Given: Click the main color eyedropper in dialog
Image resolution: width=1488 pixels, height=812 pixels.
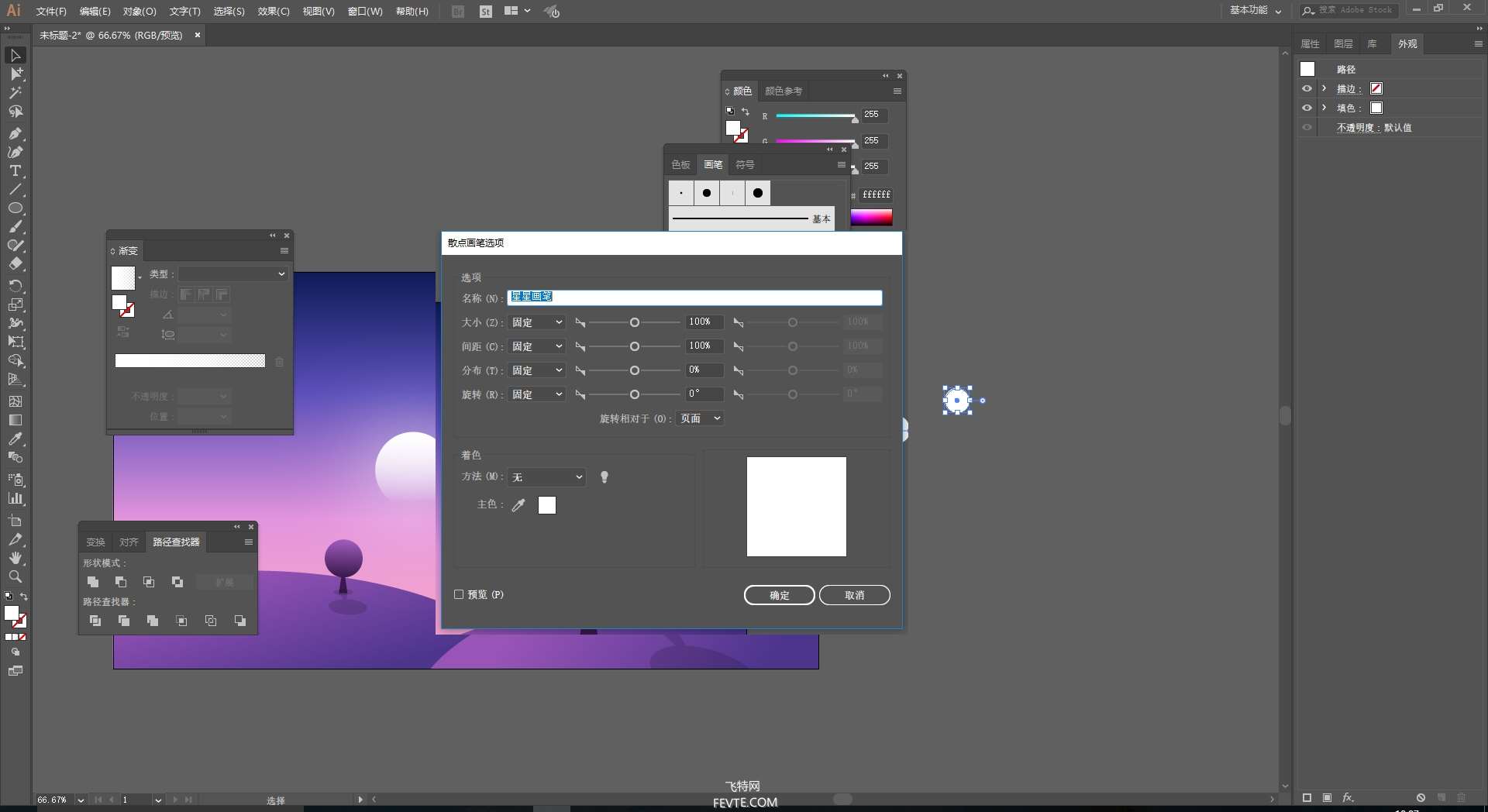Looking at the screenshot, I should 518,505.
